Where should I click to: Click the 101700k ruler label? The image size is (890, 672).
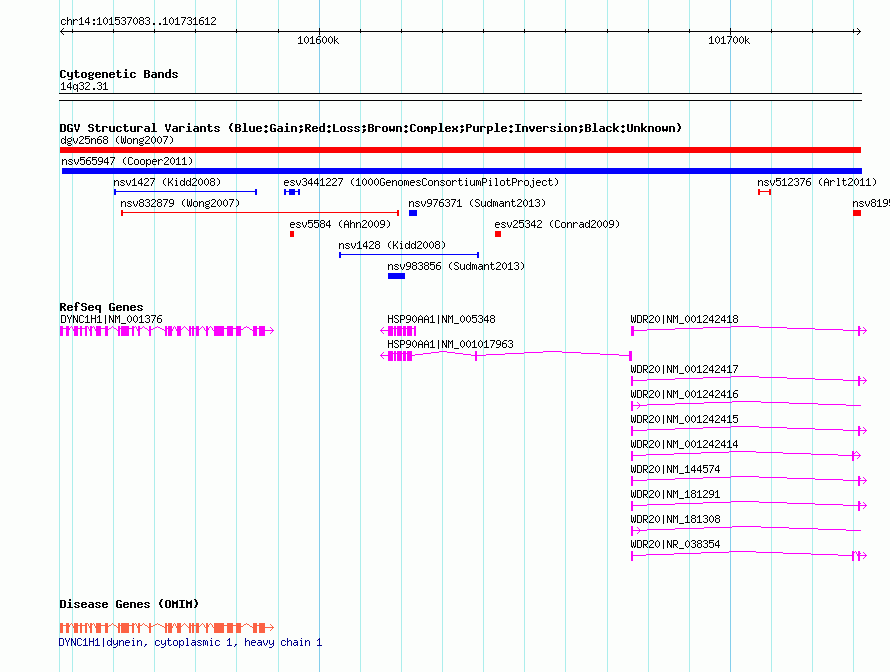tap(729, 40)
